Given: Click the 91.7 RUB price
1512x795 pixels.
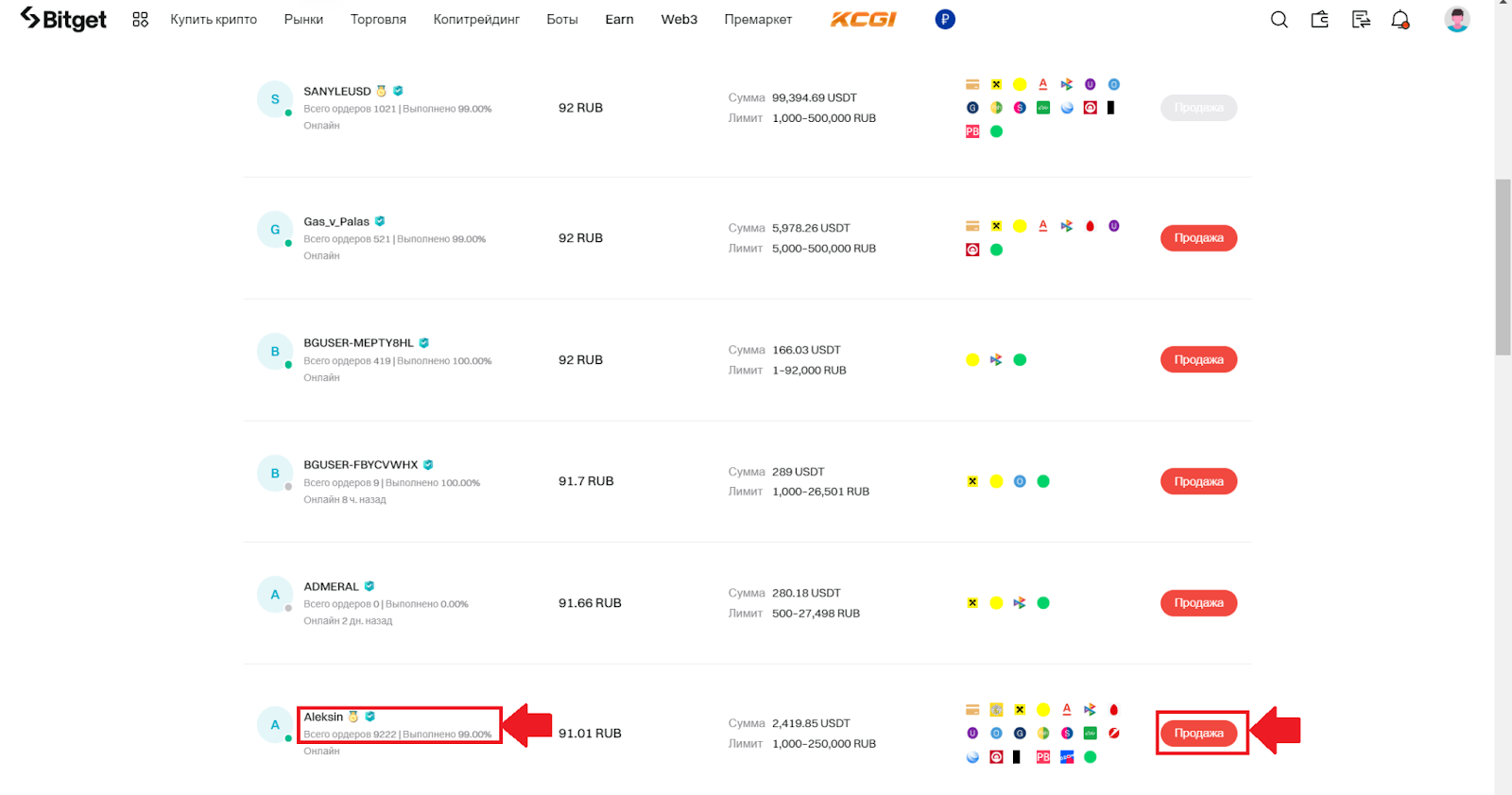Looking at the screenshot, I should 586,481.
